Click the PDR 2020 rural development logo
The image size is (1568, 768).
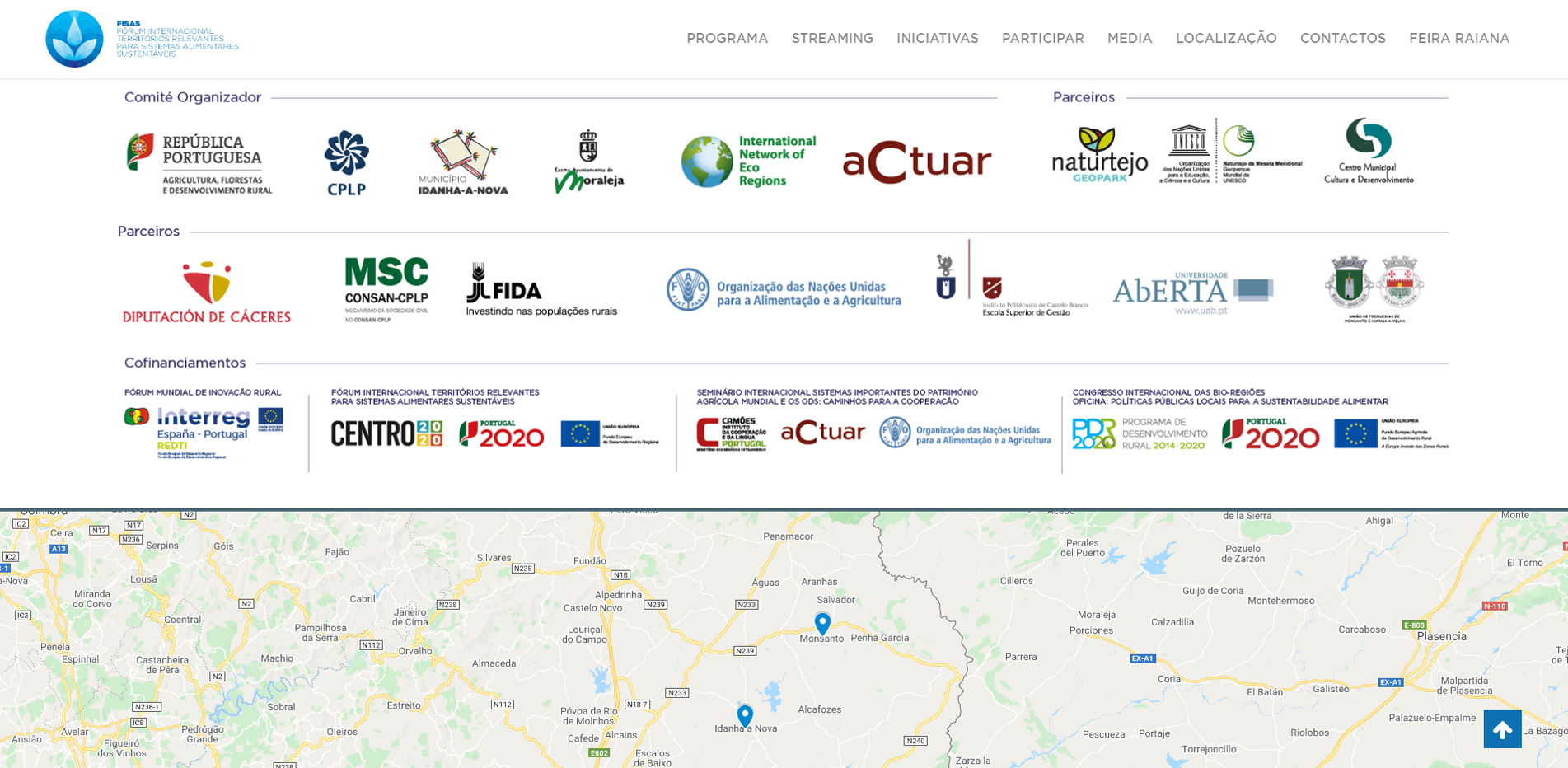pyautogui.click(x=1139, y=433)
